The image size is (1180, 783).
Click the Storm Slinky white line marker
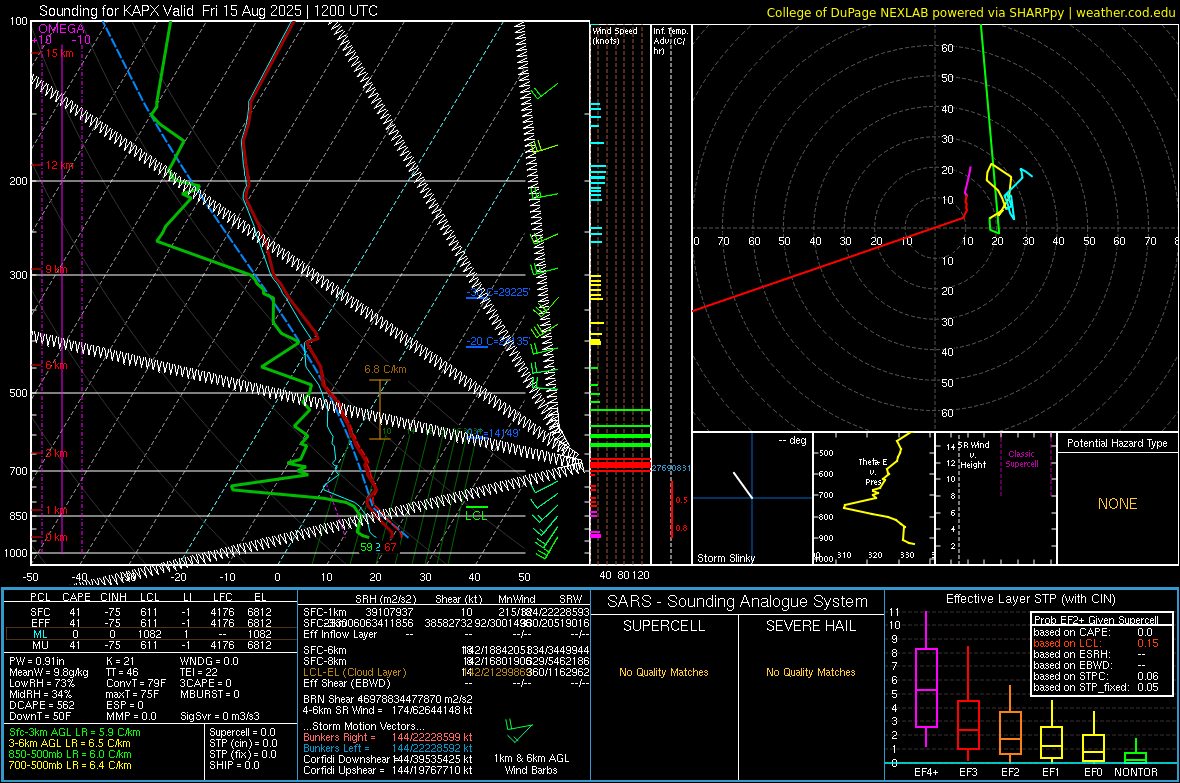(x=743, y=485)
